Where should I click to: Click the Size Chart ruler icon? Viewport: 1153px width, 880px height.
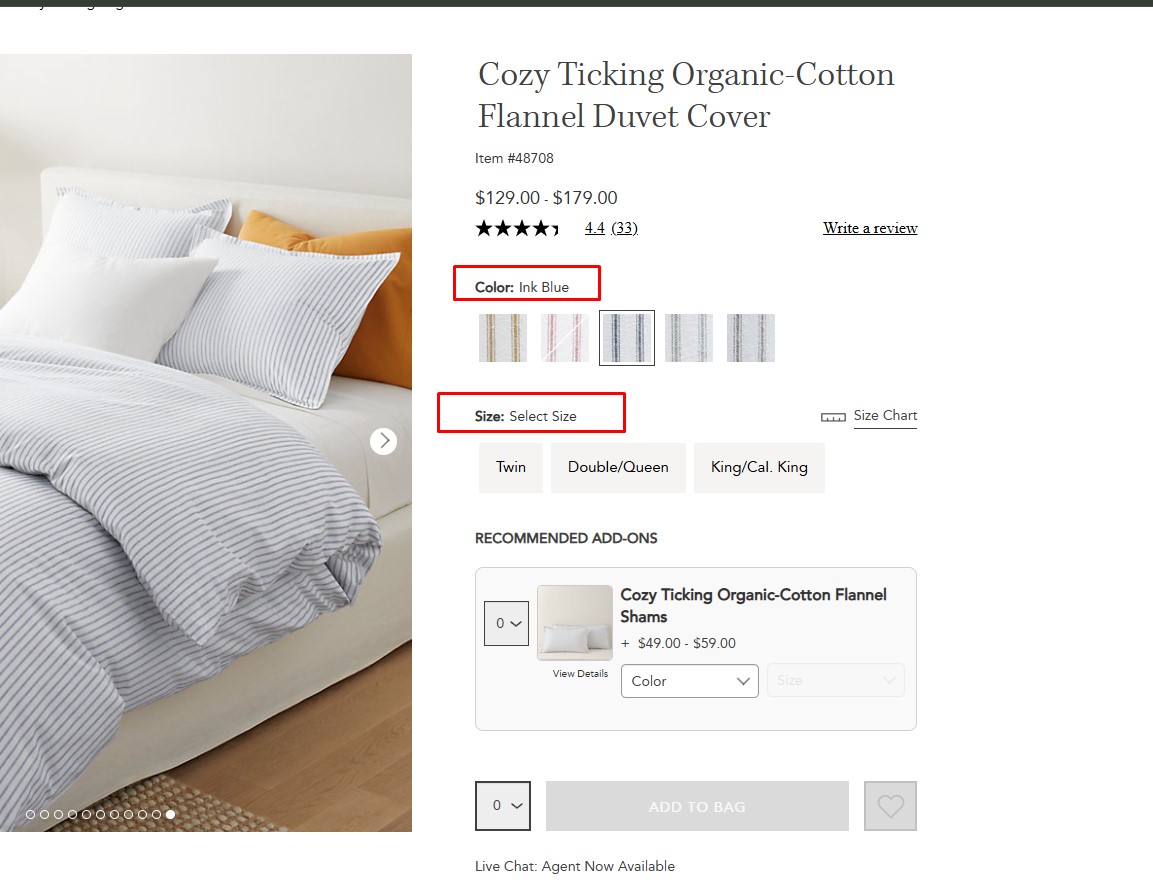pos(833,417)
